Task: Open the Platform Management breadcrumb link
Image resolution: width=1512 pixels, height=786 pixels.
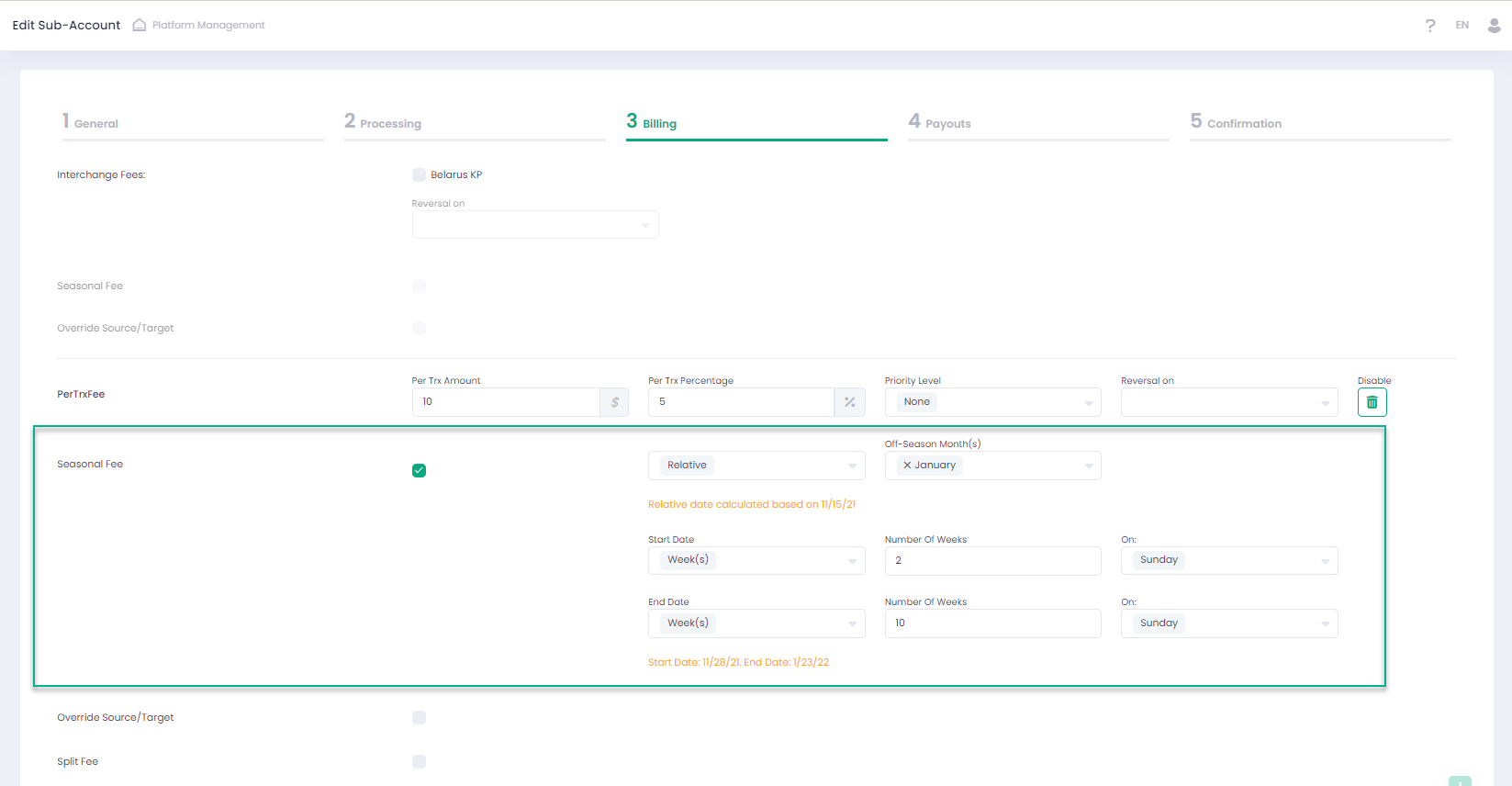Action: point(208,26)
